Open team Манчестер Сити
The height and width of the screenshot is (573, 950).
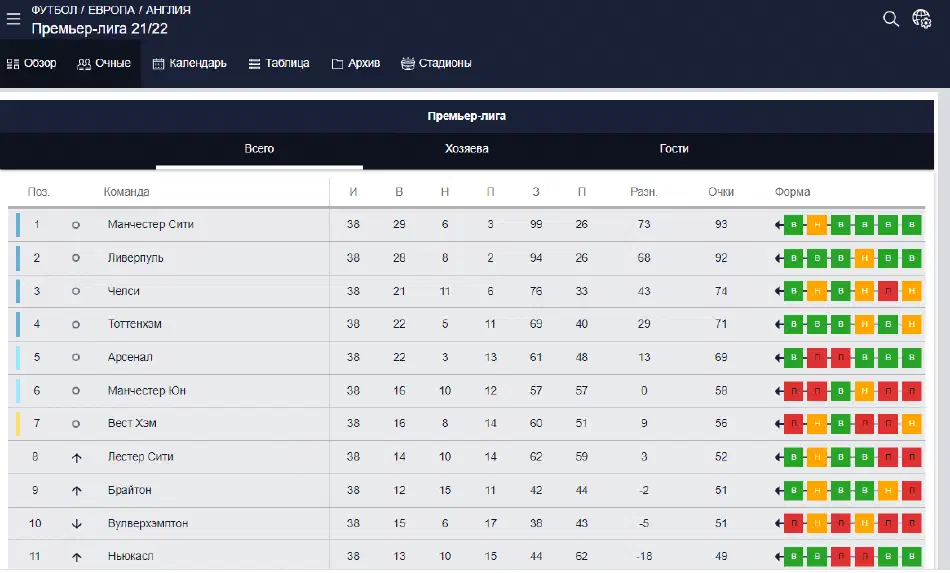(151, 225)
